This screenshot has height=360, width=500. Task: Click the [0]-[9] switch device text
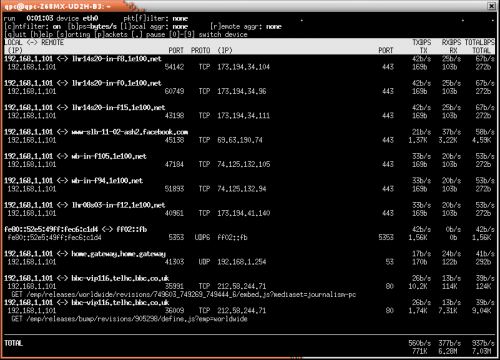pyautogui.click(x=208, y=34)
